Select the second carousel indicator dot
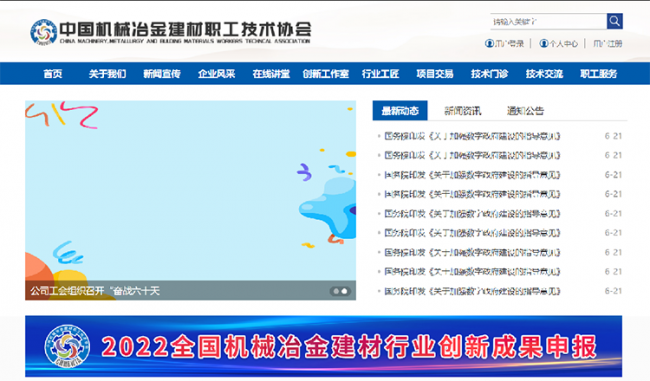 click(344, 291)
